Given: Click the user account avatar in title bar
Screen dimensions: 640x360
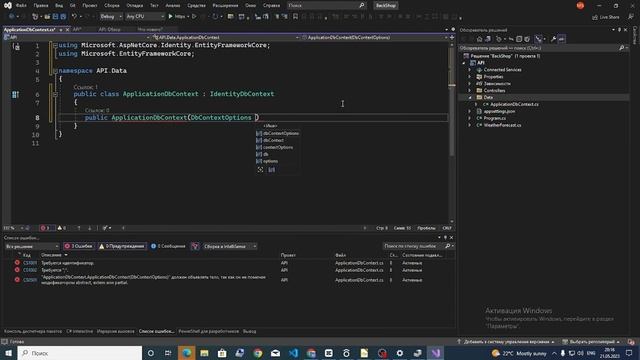Looking at the screenshot, I should (x=580, y=5).
